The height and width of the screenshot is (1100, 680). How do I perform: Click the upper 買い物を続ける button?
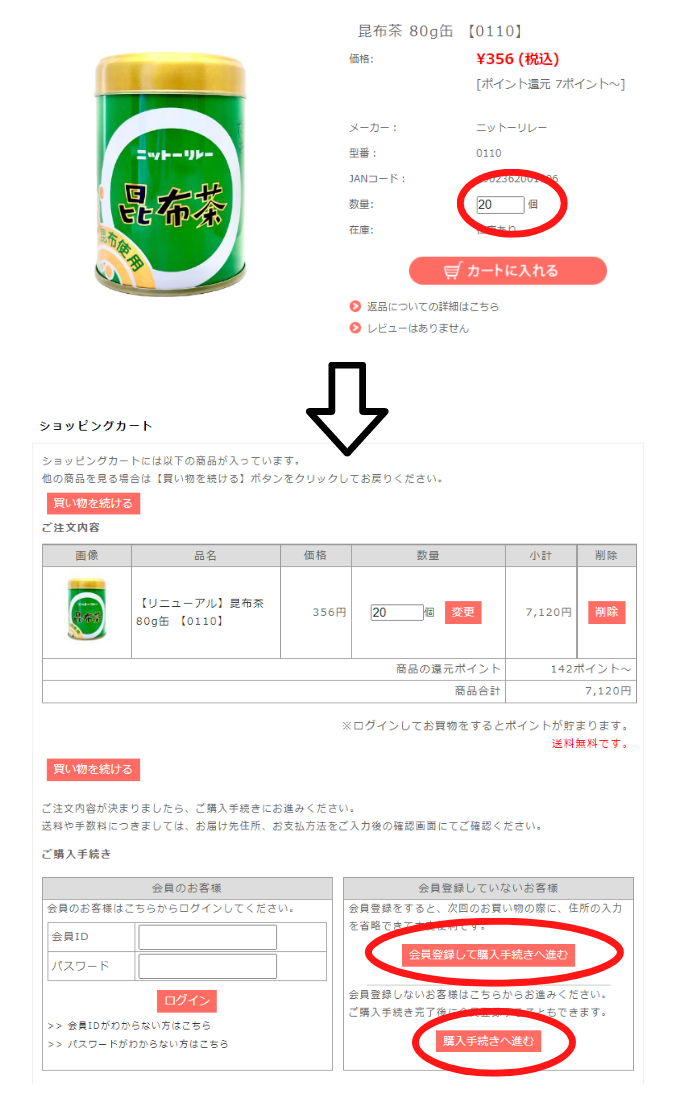(93, 503)
